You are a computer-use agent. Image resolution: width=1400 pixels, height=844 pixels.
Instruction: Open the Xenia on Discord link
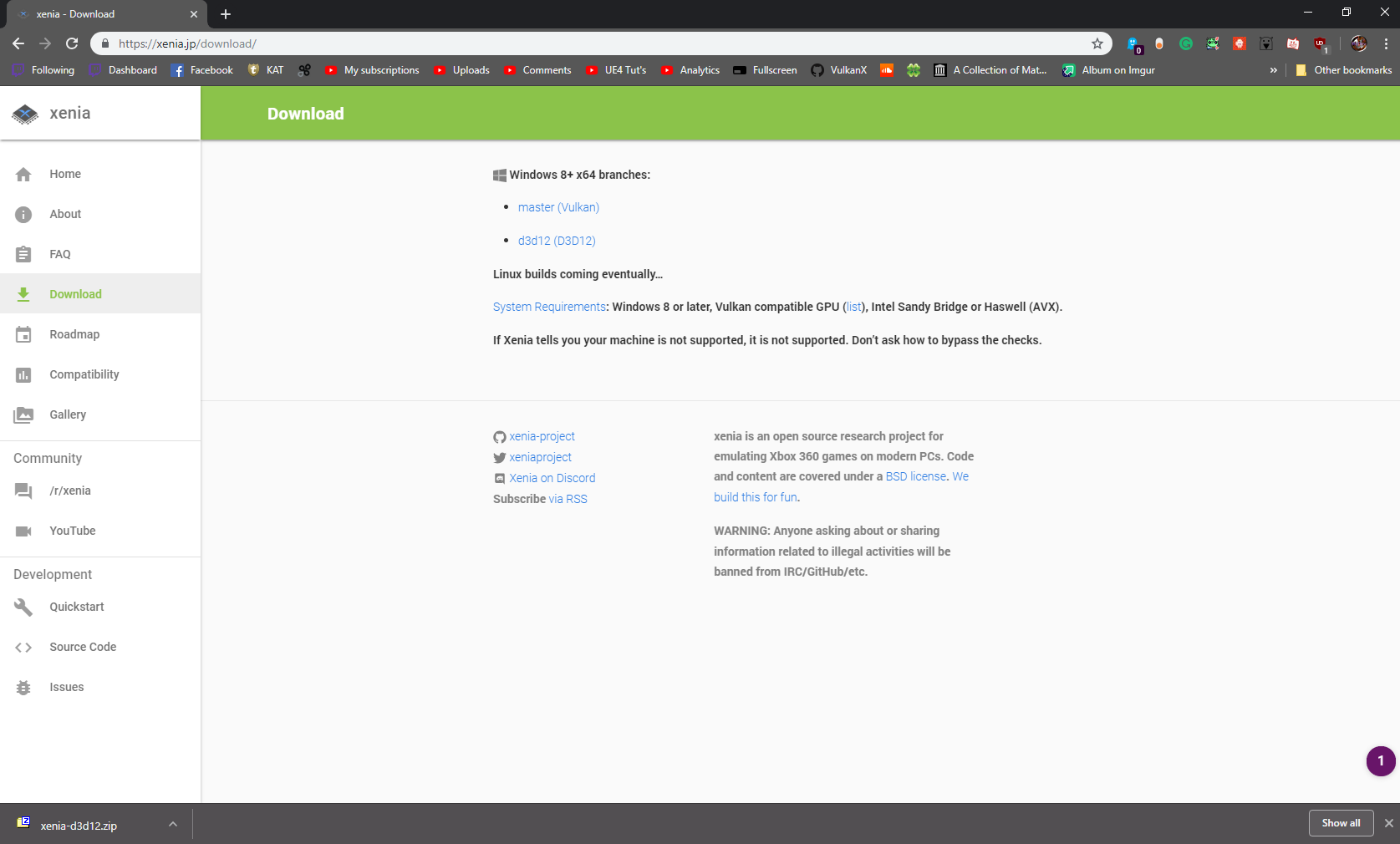click(552, 478)
